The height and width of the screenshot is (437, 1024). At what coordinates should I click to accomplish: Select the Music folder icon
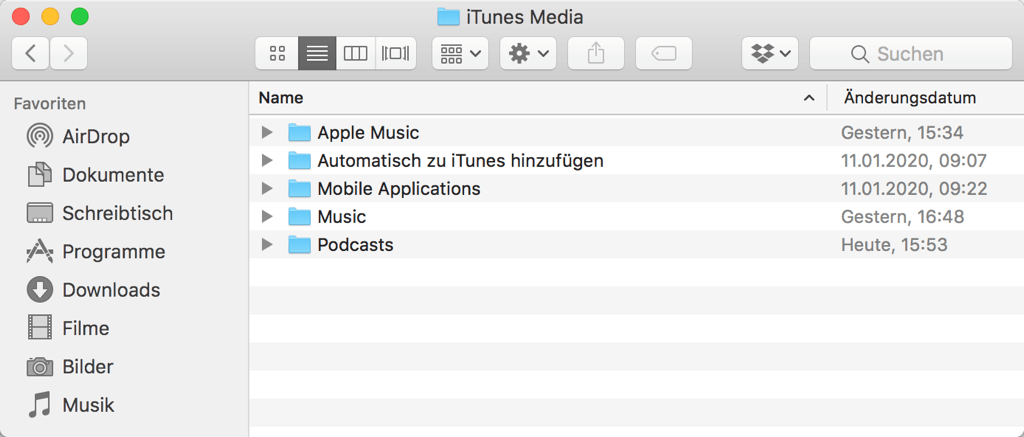[299, 216]
